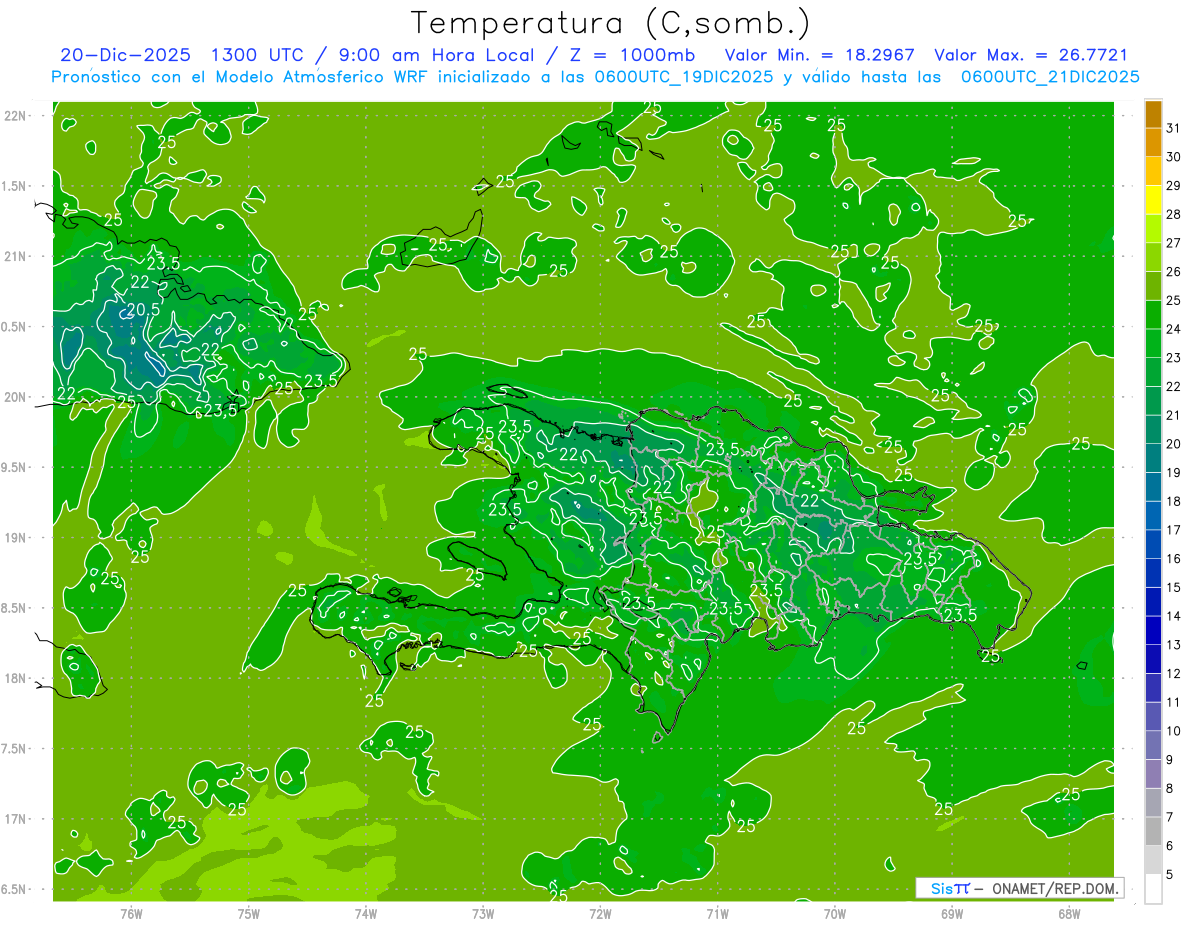Image resolution: width=1200 pixels, height=927 pixels.
Task: Click the title 'Temperatura (C,somb.)'
Action: click(x=610, y=22)
